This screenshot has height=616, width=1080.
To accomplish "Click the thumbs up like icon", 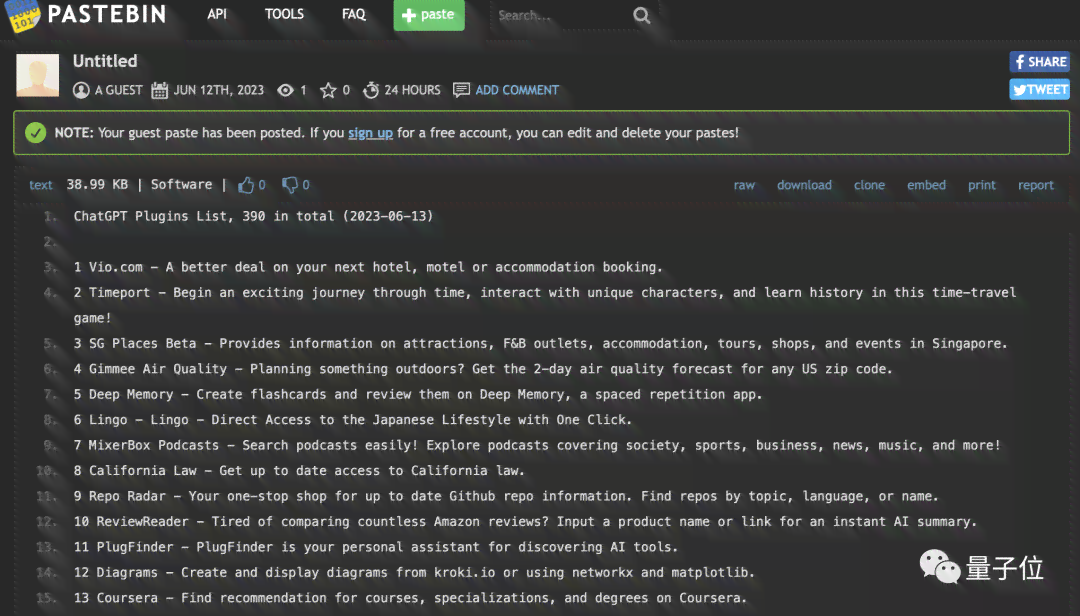I will (x=246, y=185).
